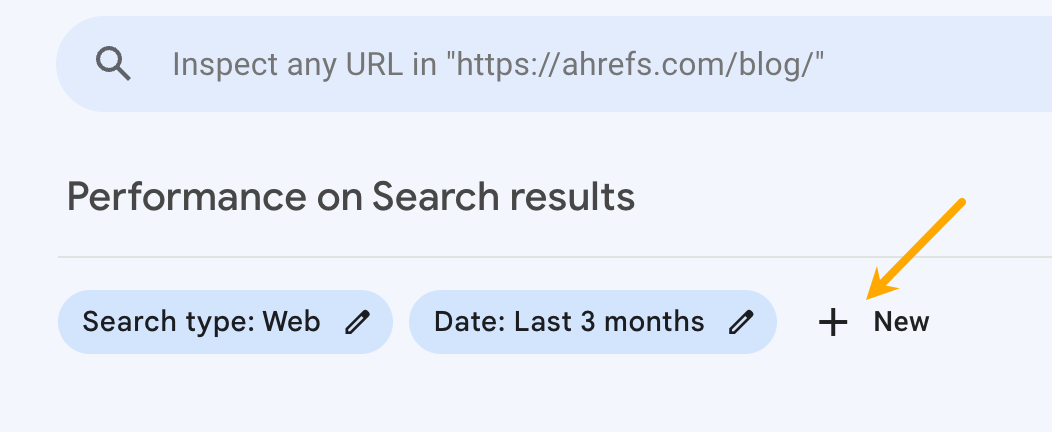Image resolution: width=1052 pixels, height=432 pixels.
Task: Click the orange arrow annotation pointing to New
Action: [916, 249]
